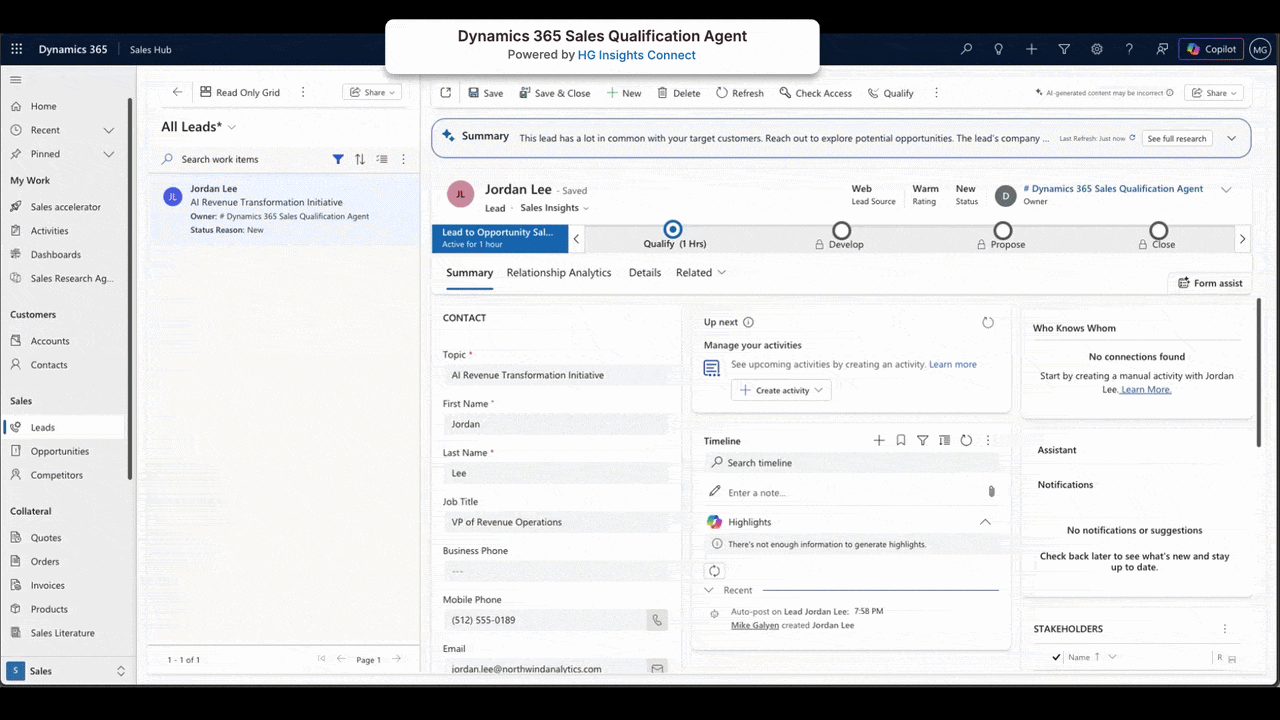Screen dimensions: 1280x720
Task: Open the Related tab dropdown
Action: 700,272
